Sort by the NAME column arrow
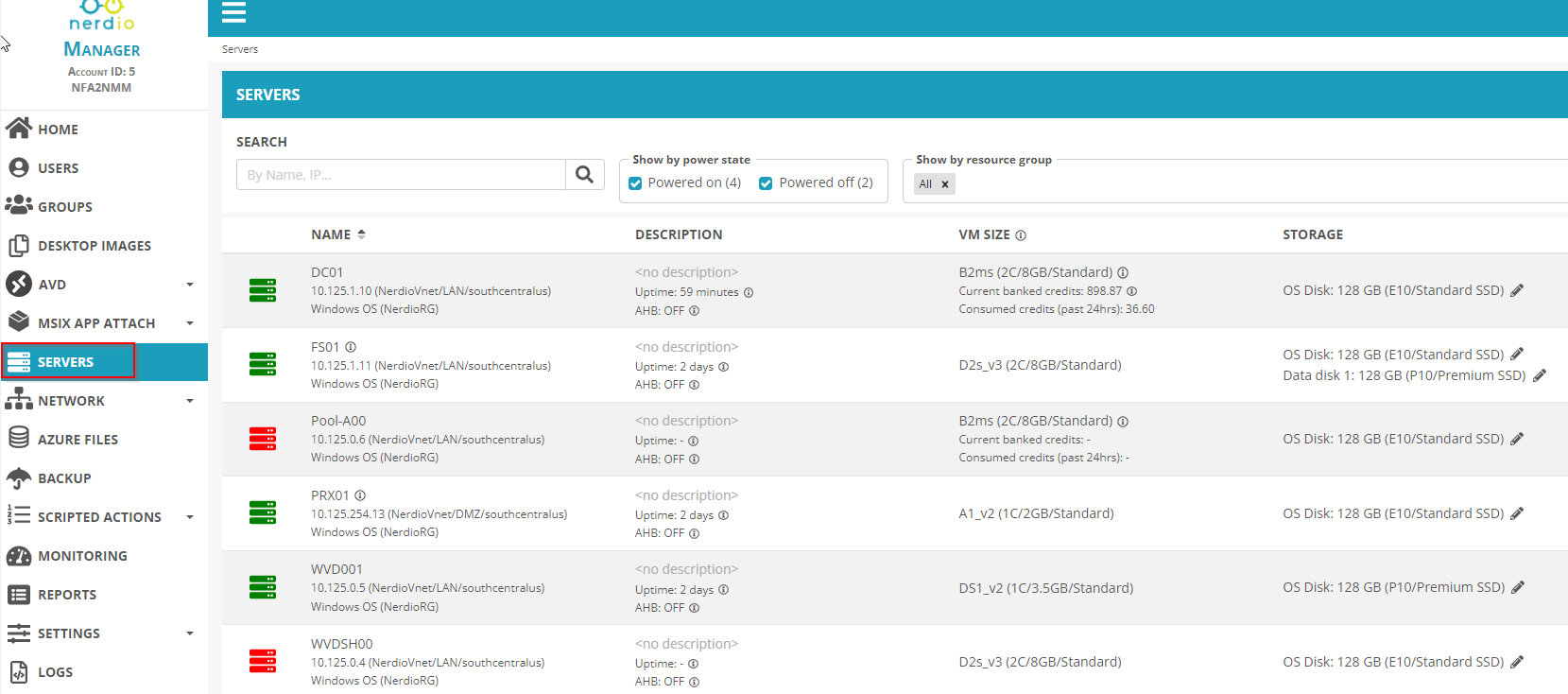Image resolution: width=1568 pixels, height=694 pixels. pyautogui.click(x=361, y=234)
